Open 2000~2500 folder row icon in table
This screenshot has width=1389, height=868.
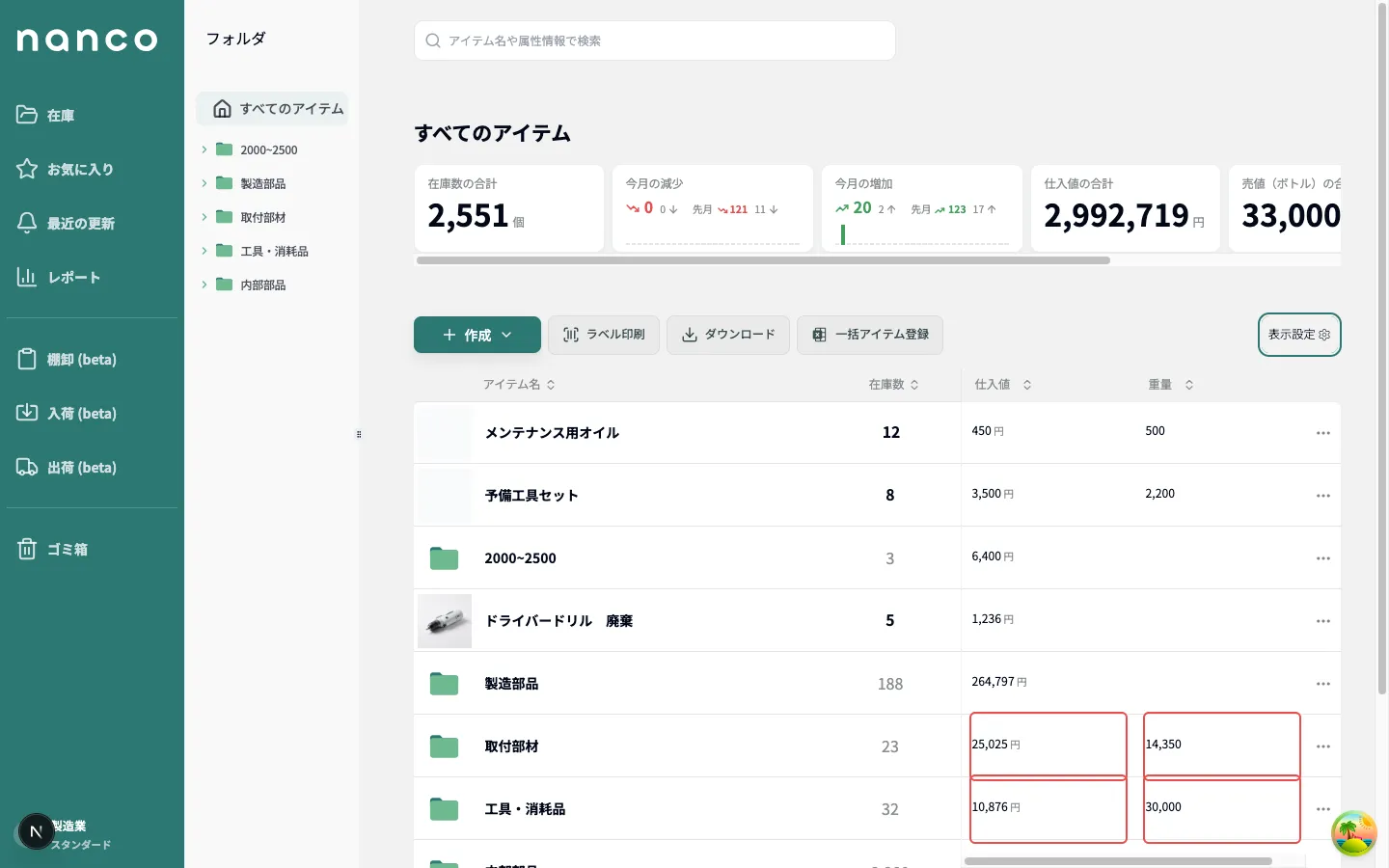pyautogui.click(x=444, y=558)
